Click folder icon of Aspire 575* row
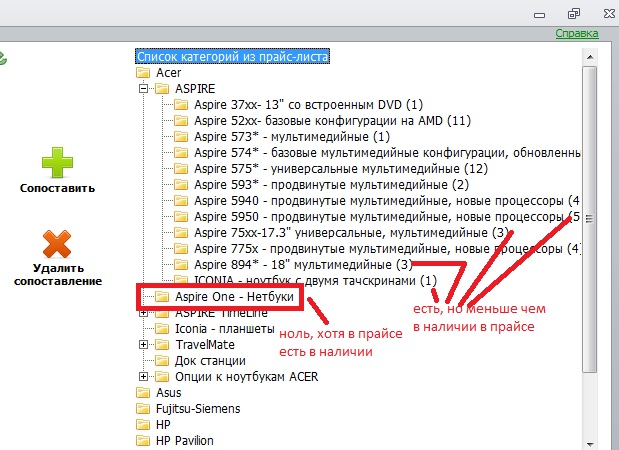 181,169
